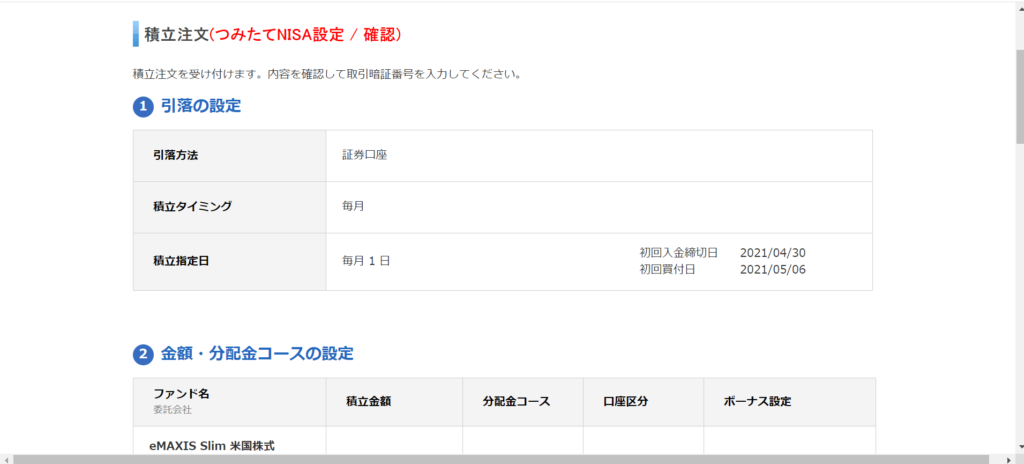This screenshot has height=464, width=1024.
Task: Click the horizontal scrollbar left arrow
Action: (x=6, y=459)
